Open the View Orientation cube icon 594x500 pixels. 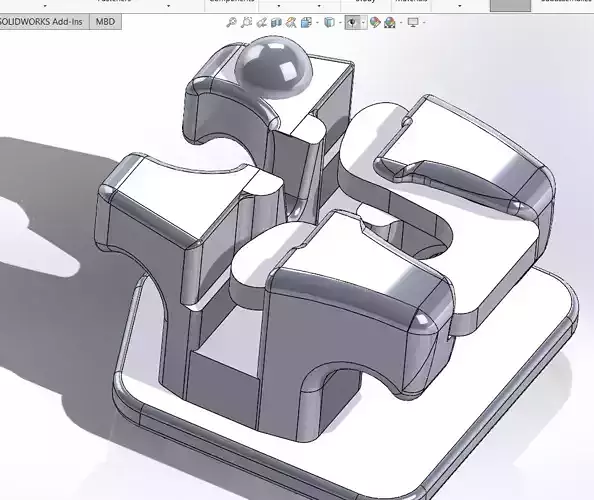[x=306, y=22]
